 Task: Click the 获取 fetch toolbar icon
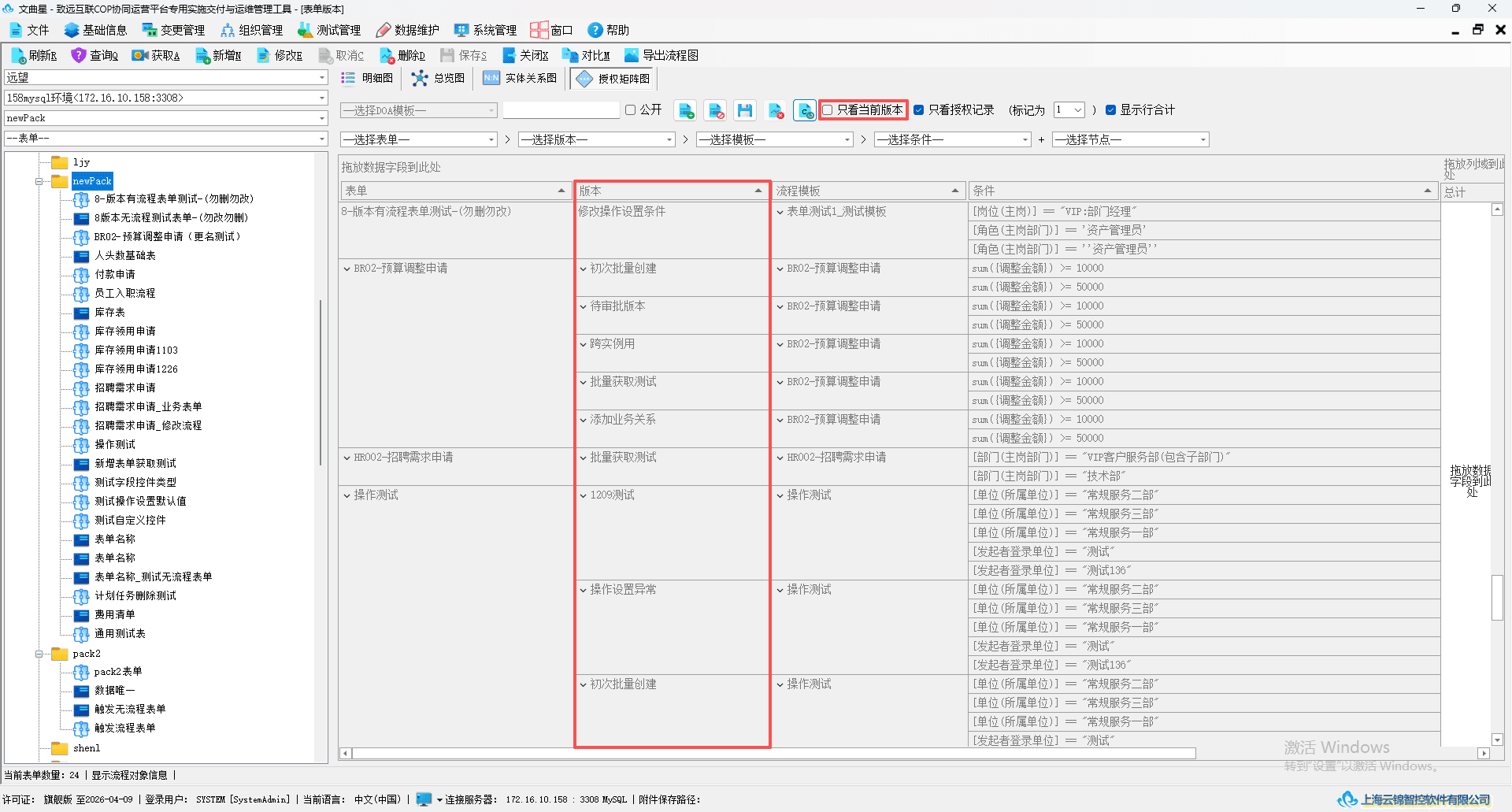click(x=140, y=55)
